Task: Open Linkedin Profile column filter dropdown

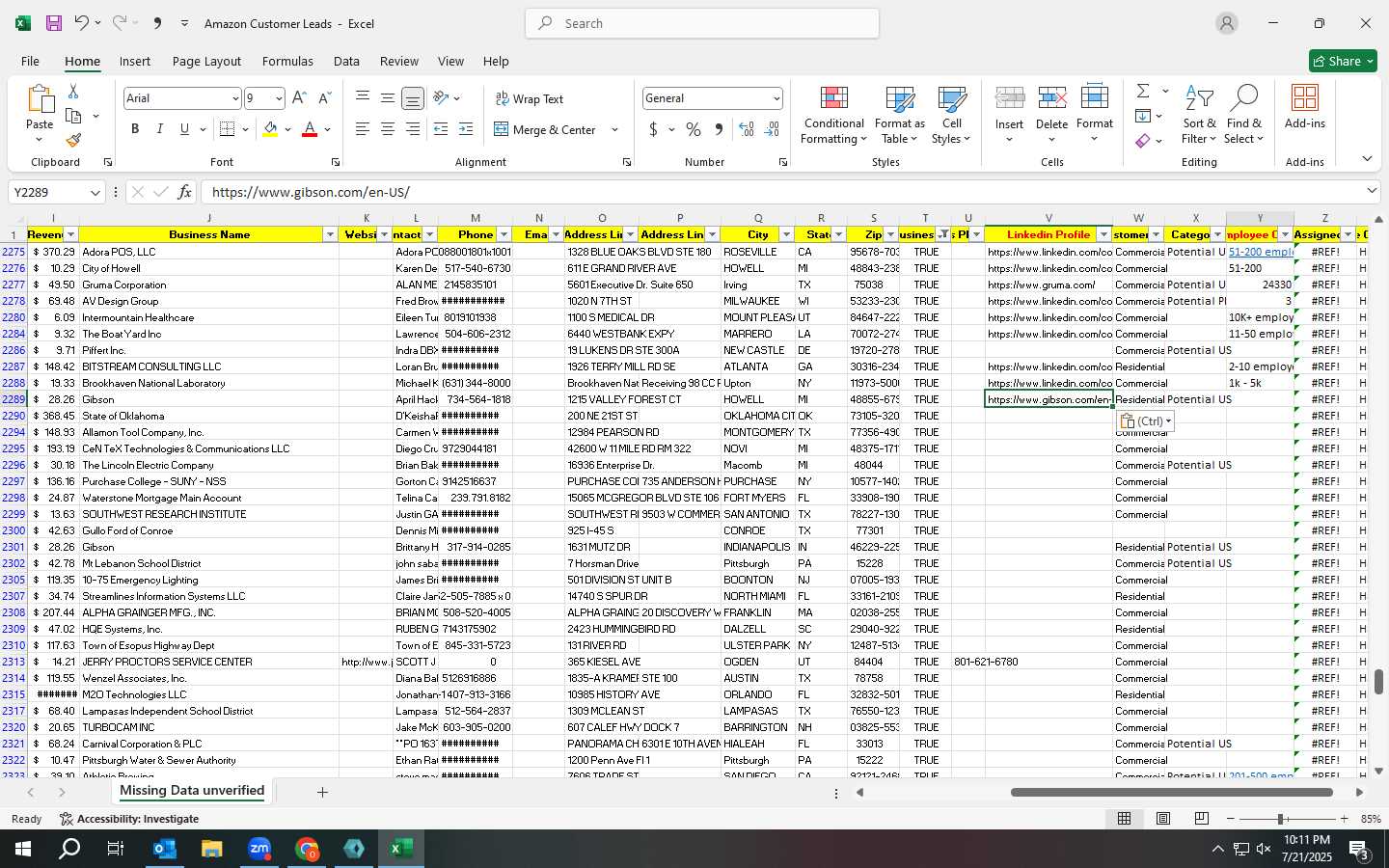Action: (1103, 234)
